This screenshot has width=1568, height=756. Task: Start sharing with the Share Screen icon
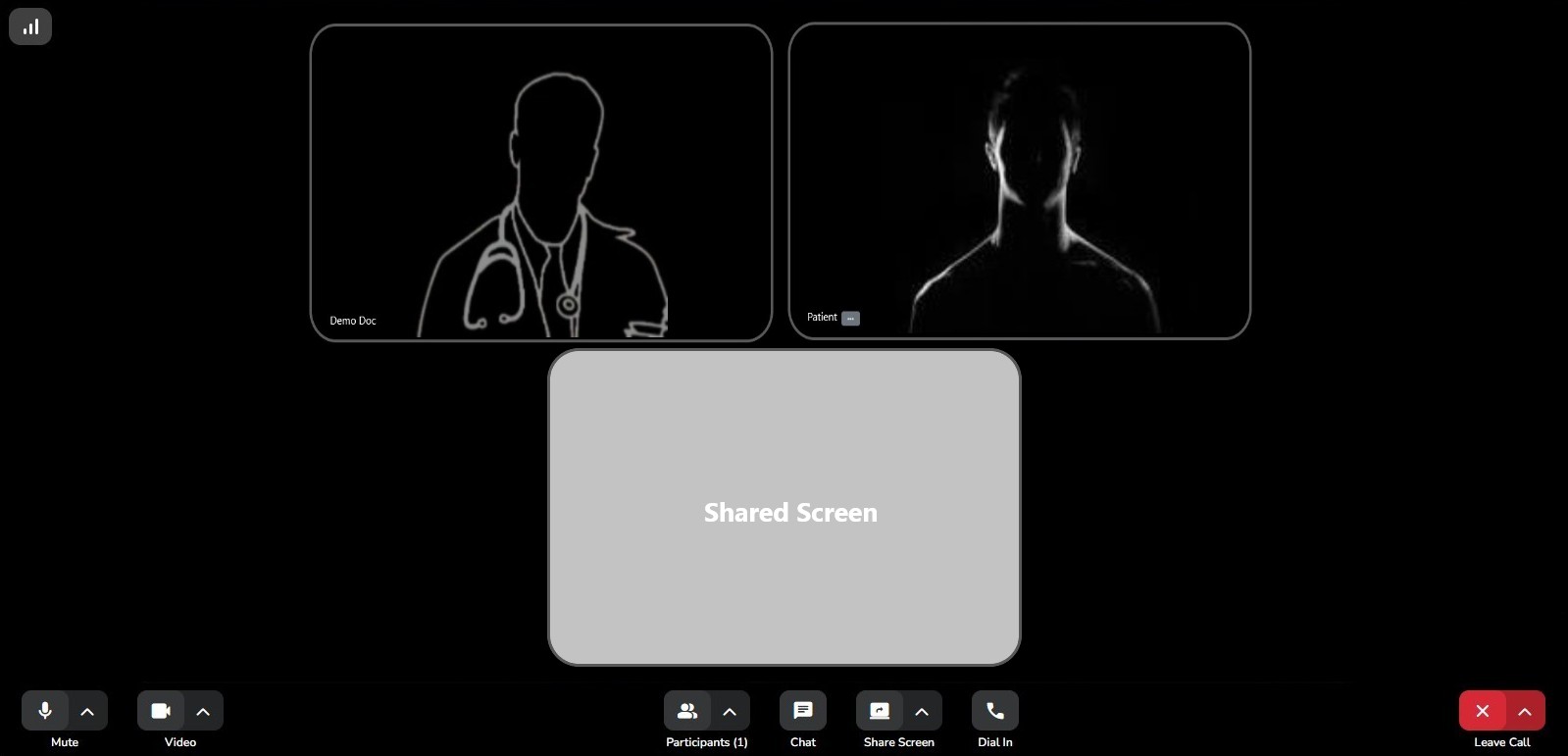(x=880, y=711)
